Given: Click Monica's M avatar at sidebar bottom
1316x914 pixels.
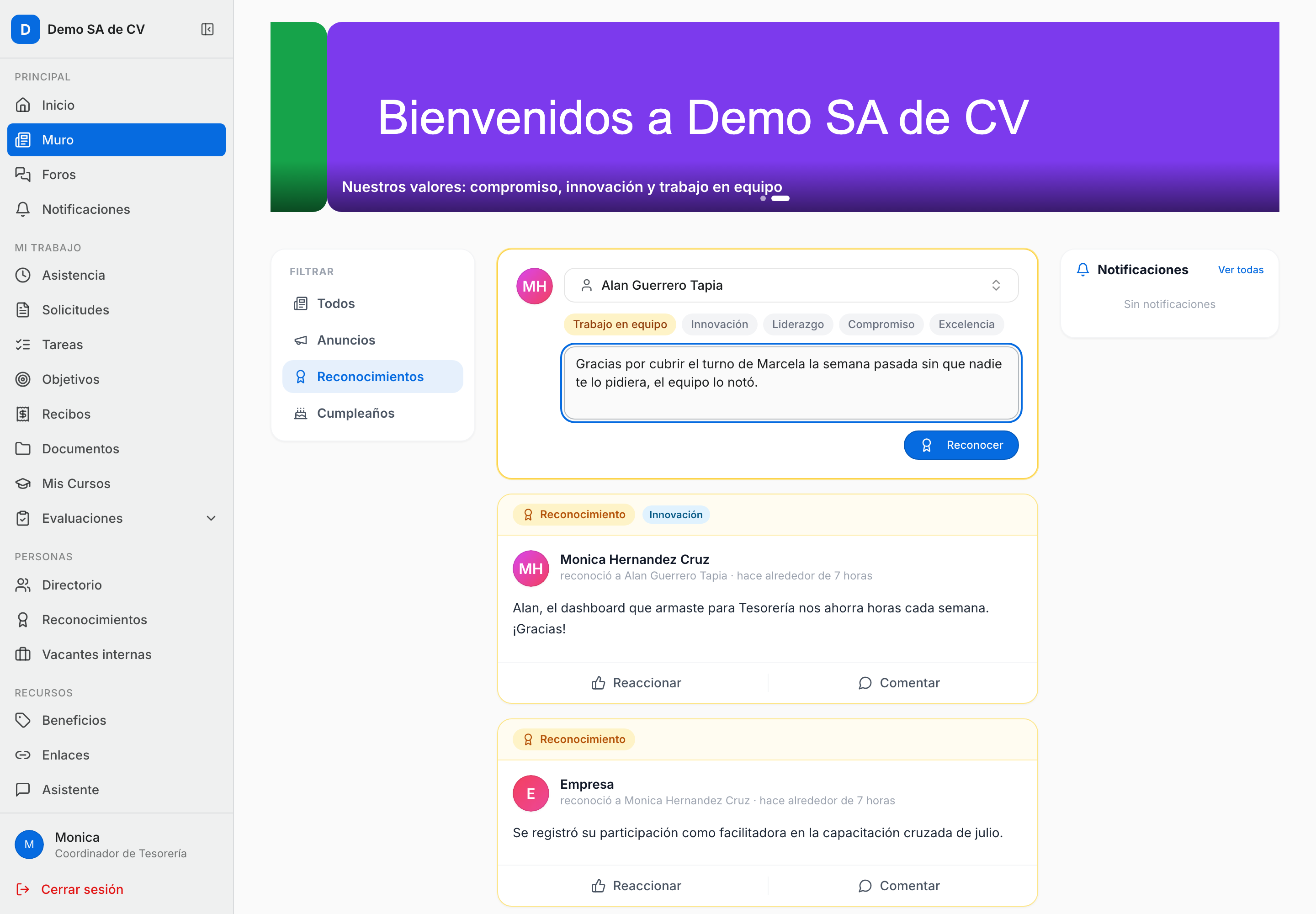Looking at the screenshot, I should point(29,845).
